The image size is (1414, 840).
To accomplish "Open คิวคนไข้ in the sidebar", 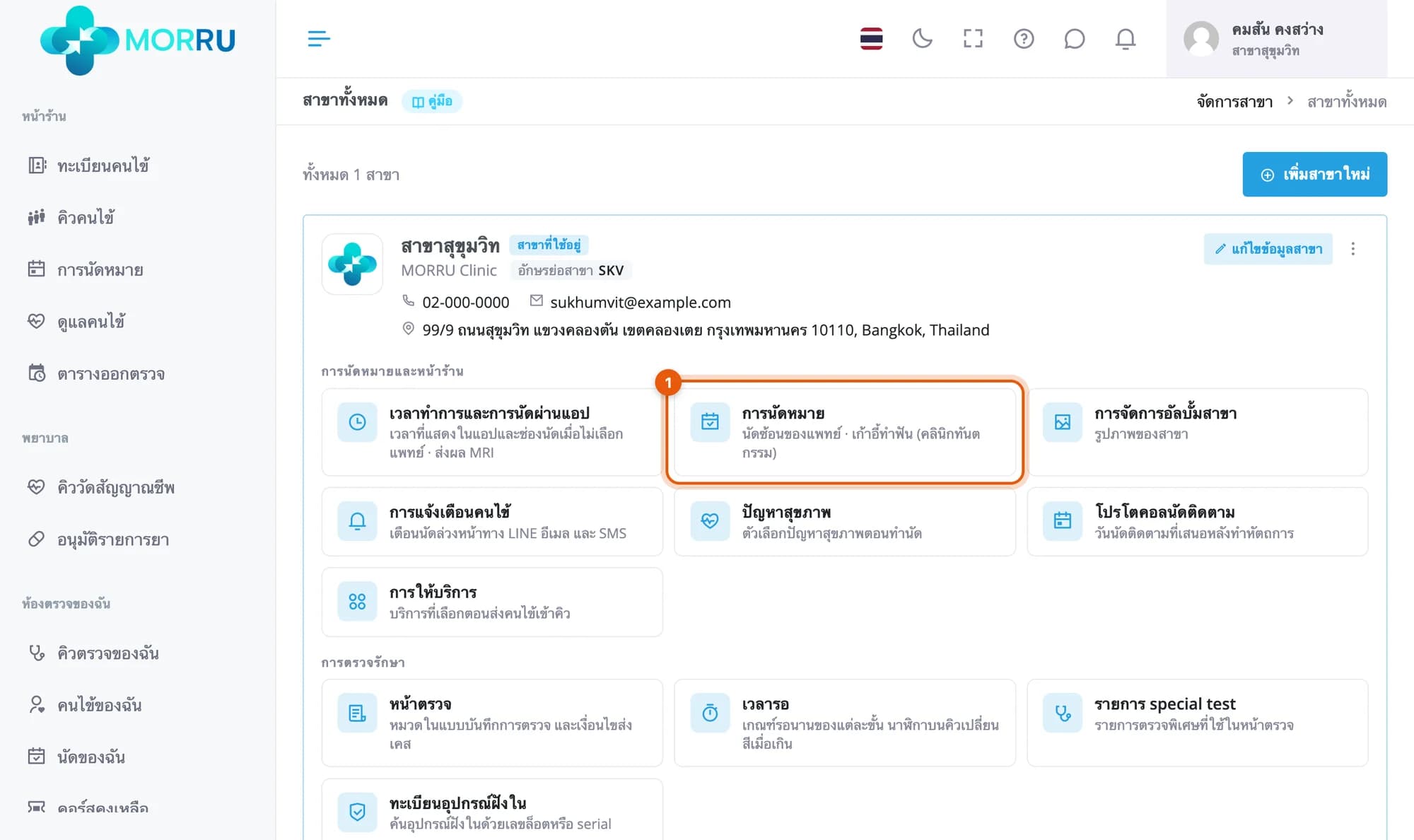I will point(86,218).
